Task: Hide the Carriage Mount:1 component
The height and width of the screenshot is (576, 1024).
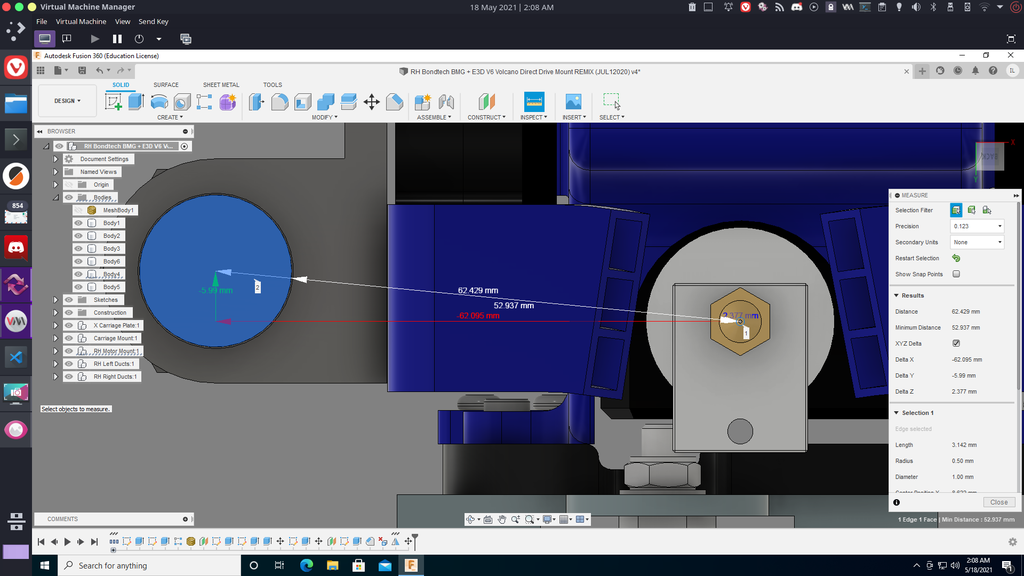Action: point(69,338)
